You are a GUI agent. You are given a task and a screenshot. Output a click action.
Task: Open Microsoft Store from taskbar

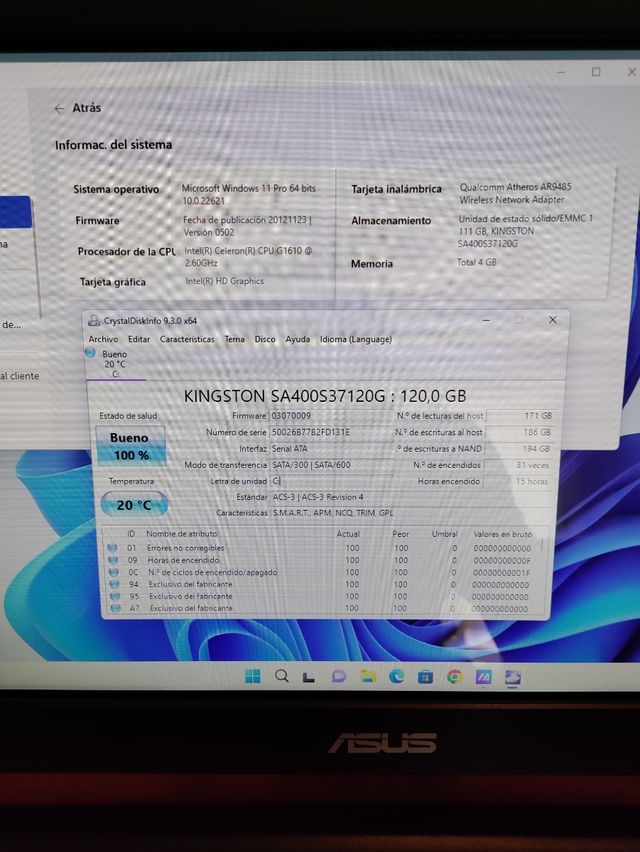(425, 676)
